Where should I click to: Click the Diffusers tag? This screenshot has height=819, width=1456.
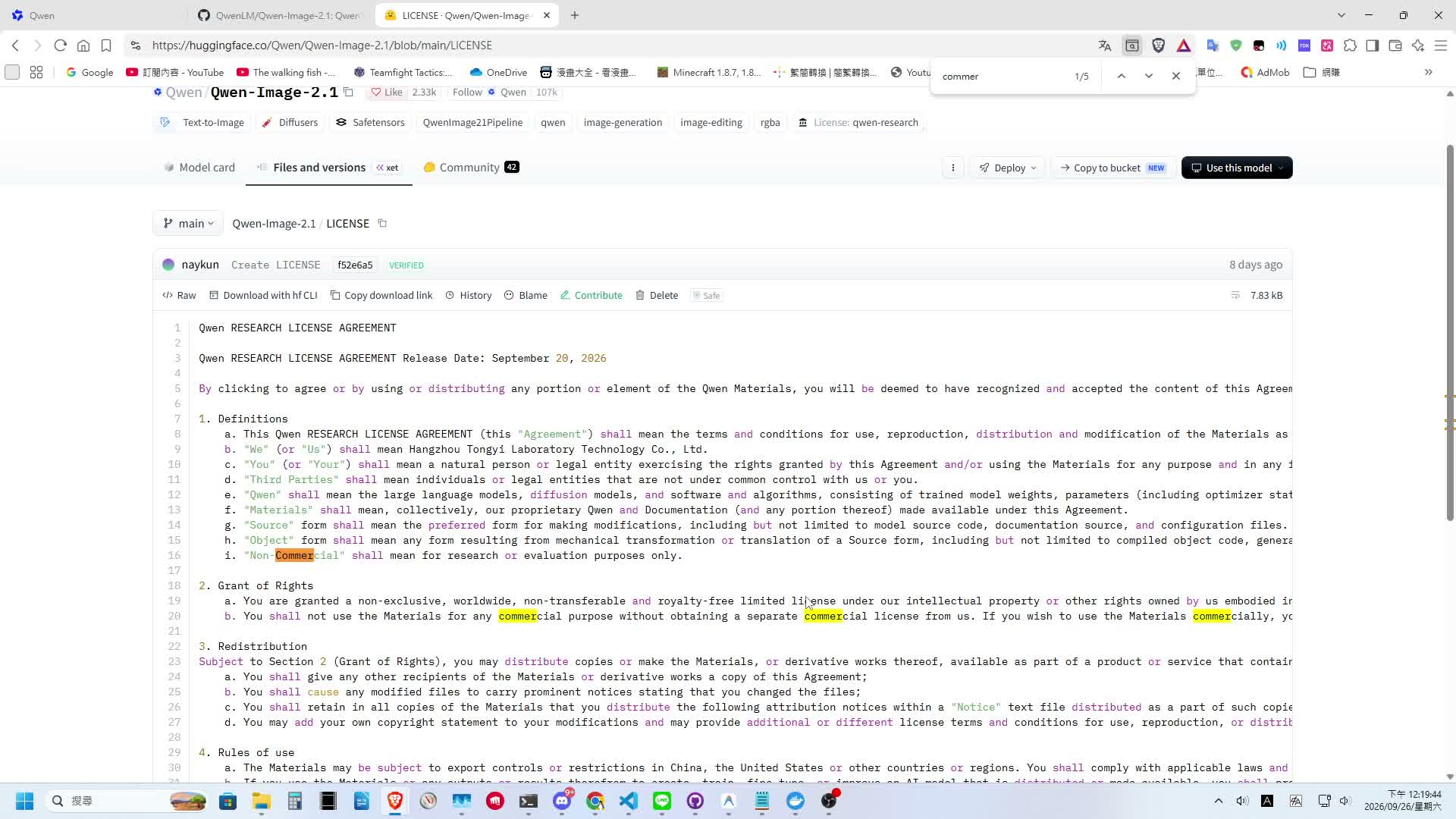290,122
